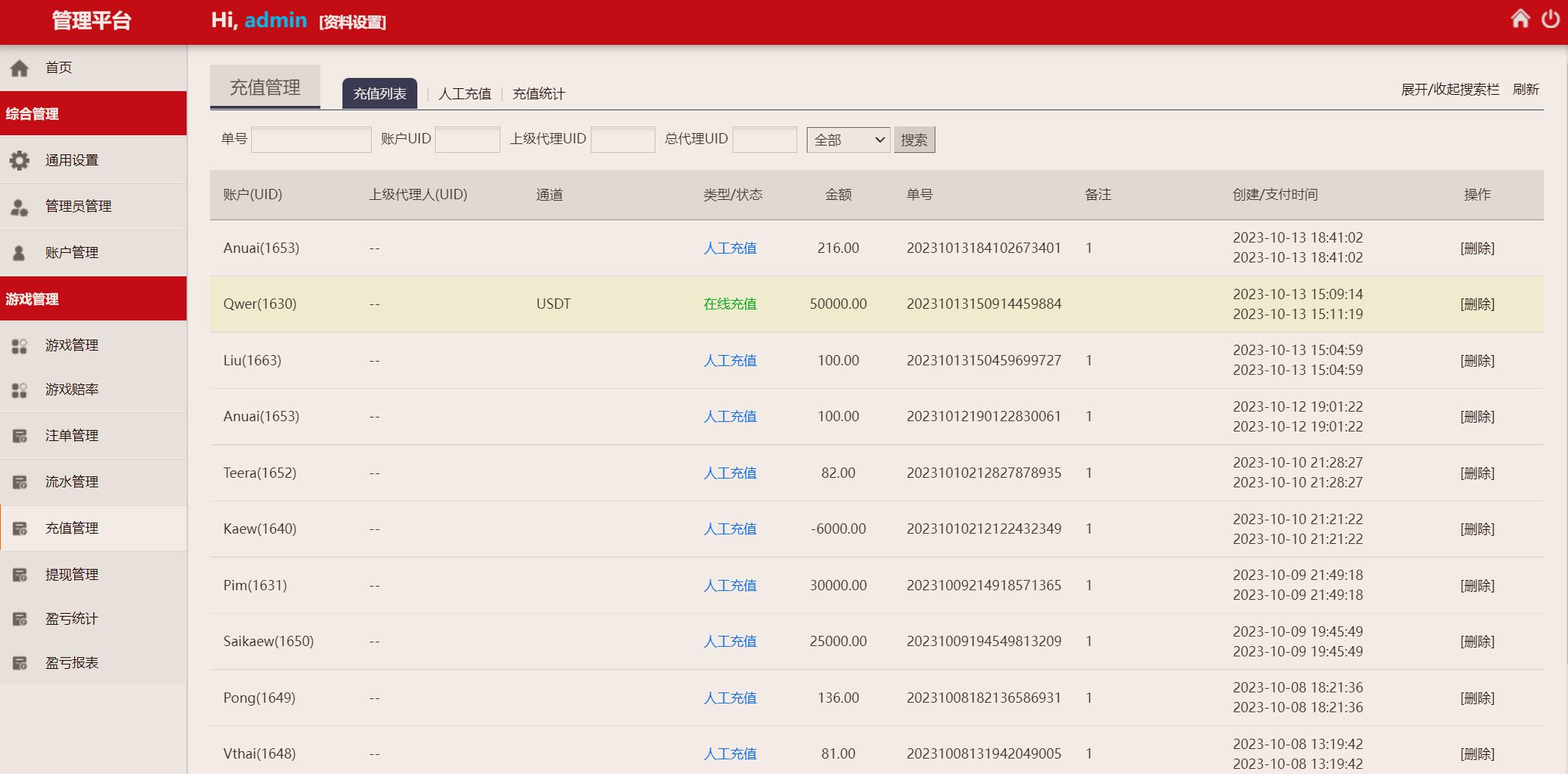Open the [资料设置] profile link
1568x774 pixels.
click(x=353, y=22)
